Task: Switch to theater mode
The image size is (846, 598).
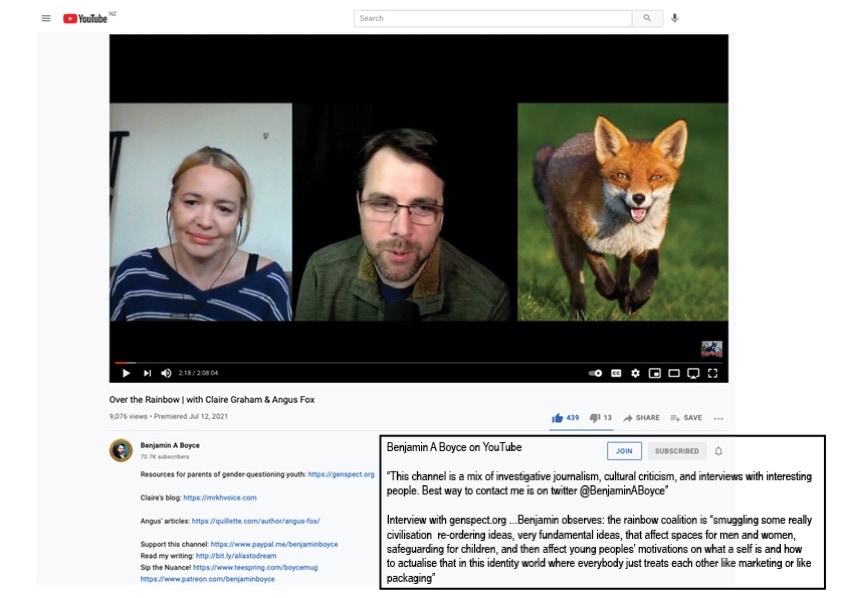Action: [674, 373]
